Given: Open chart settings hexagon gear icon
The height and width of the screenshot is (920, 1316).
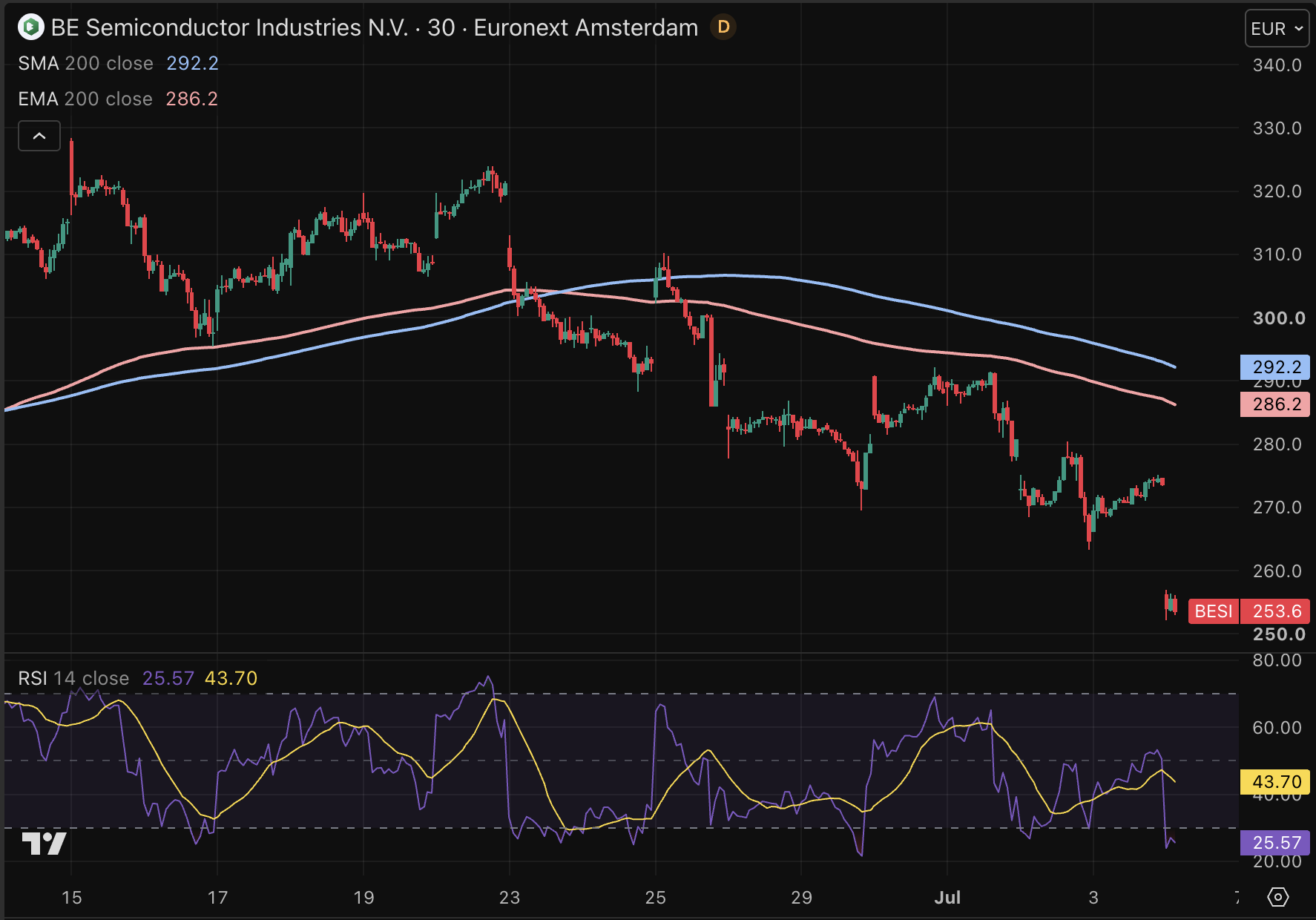Looking at the screenshot, I should [x=1278, y=897].
